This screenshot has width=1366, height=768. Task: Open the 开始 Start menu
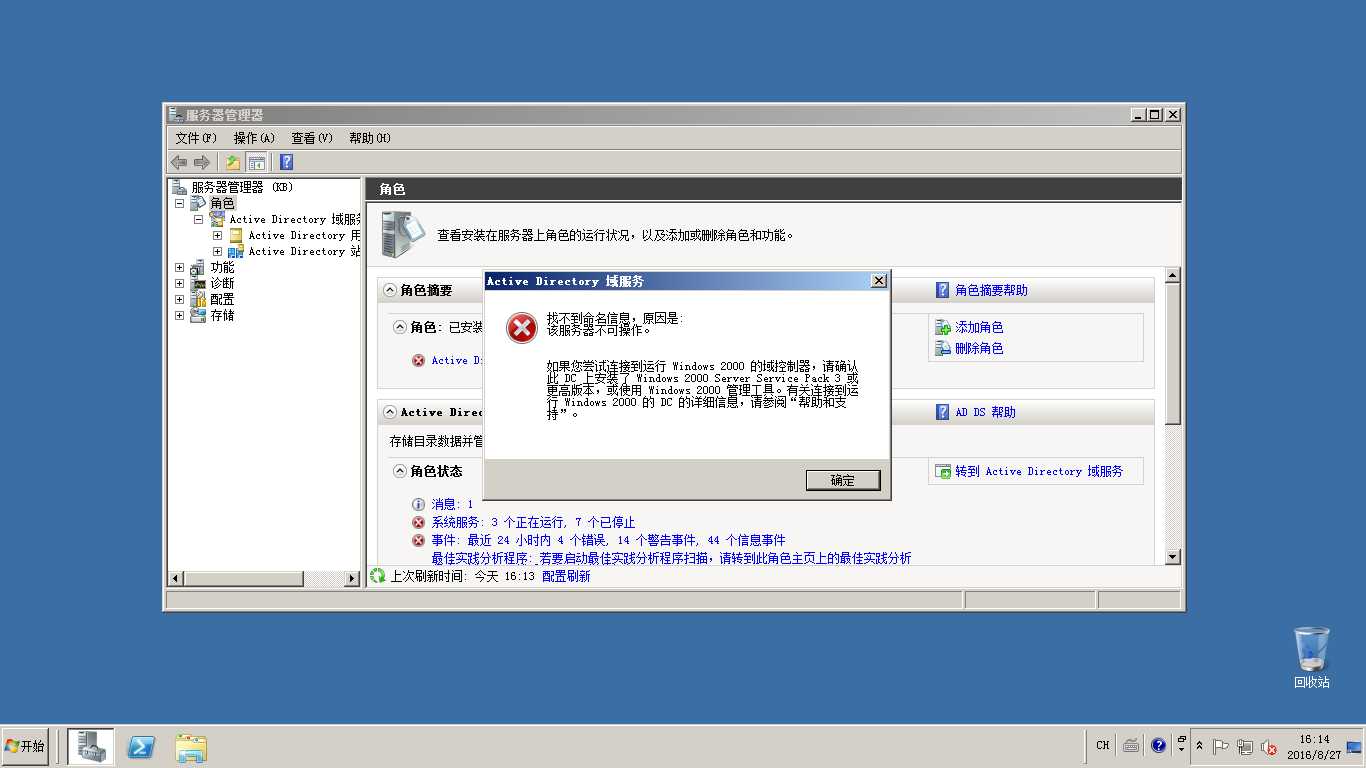(x=25, y=746)
